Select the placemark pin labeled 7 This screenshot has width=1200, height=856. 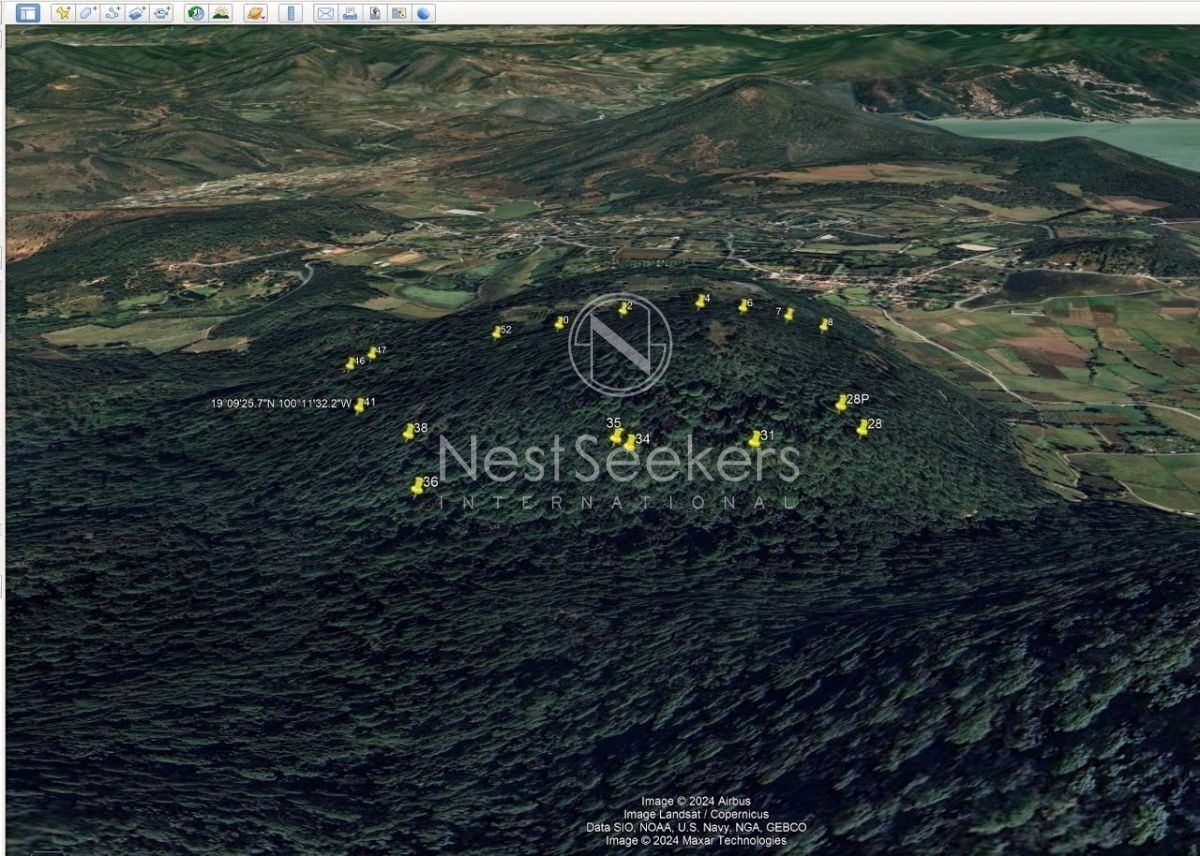[x=788, y=314]
